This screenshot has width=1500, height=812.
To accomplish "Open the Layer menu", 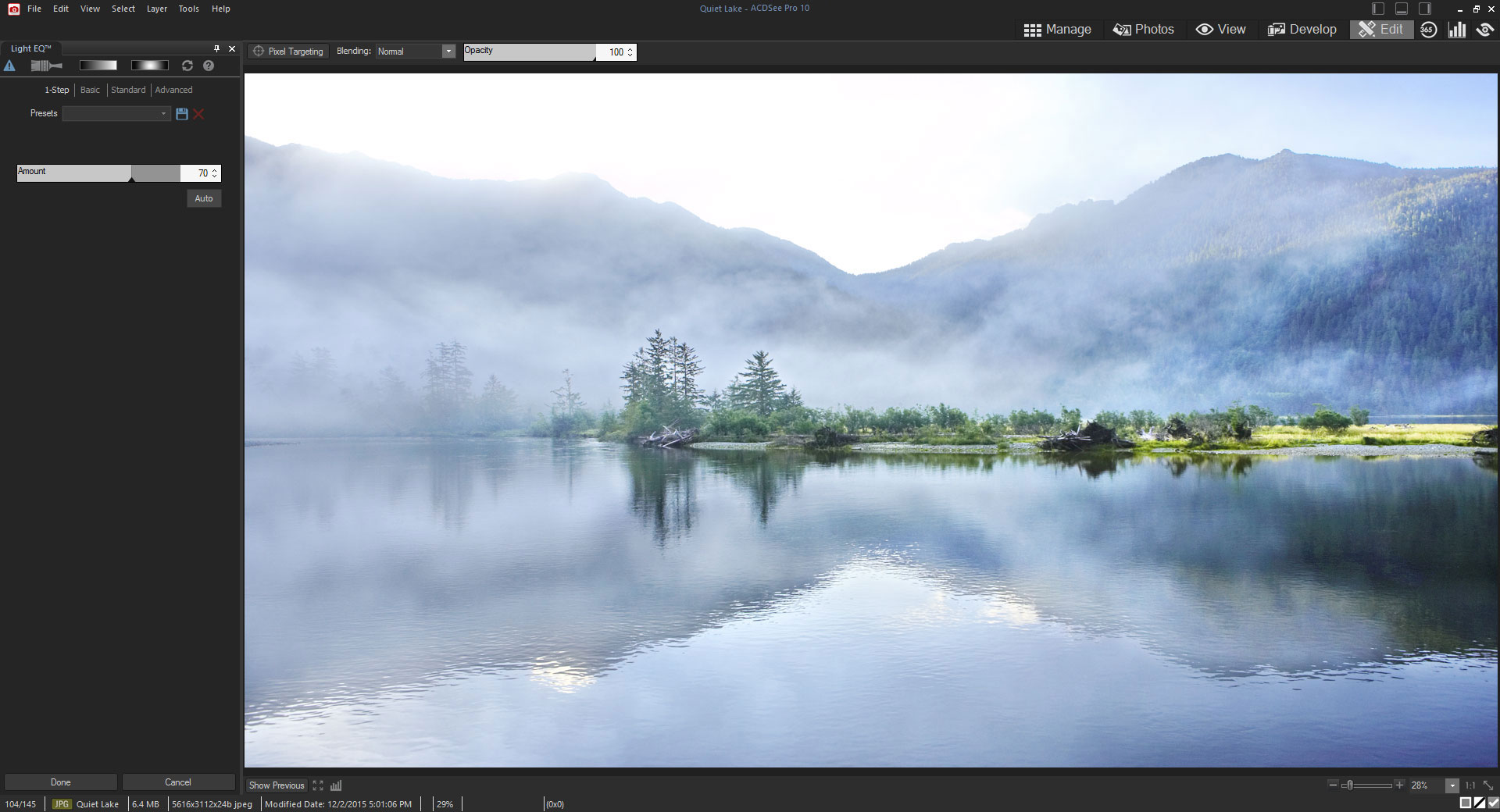I will [x=156, y=9].
